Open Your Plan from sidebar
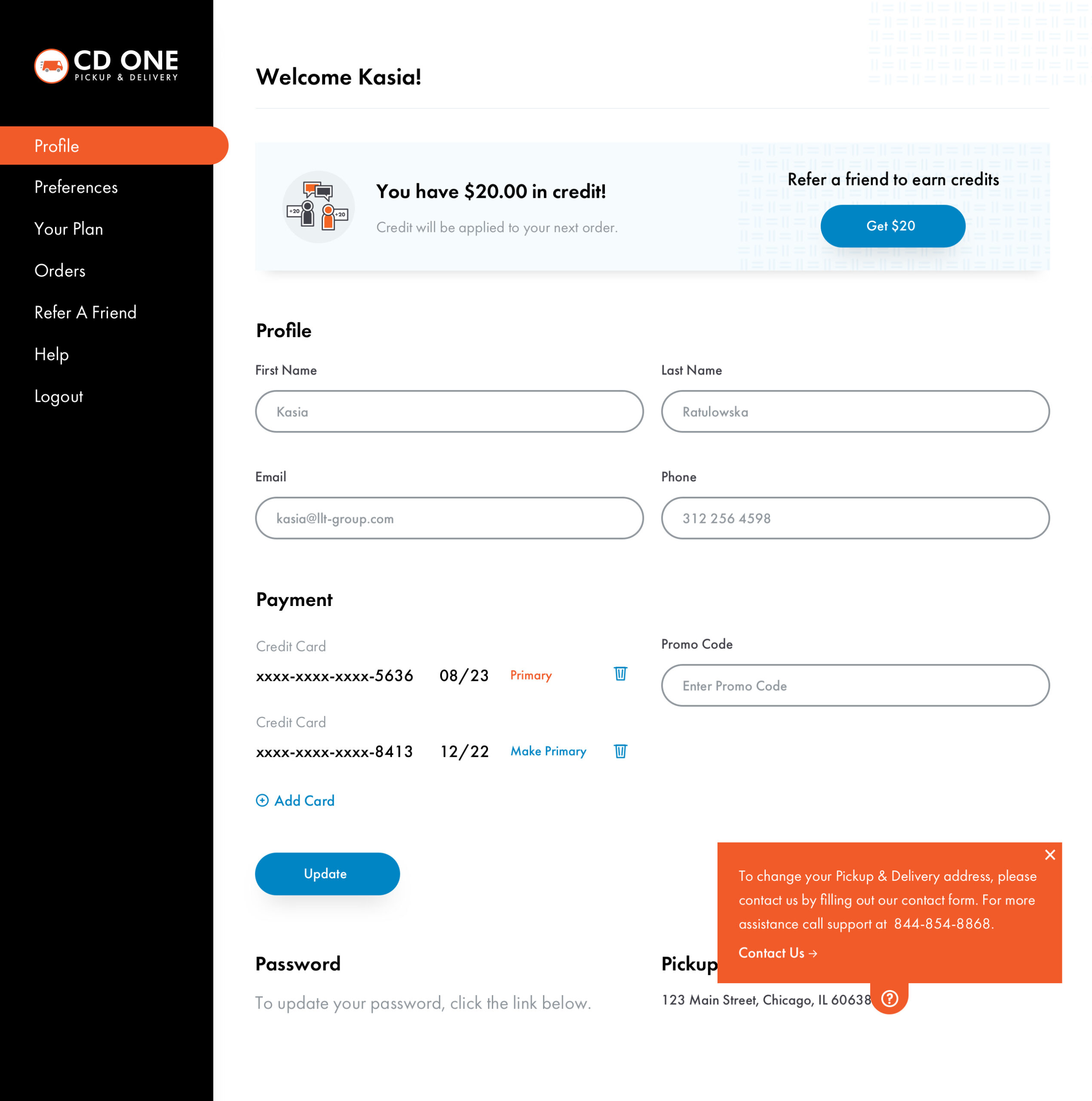1092x1101 pixels. tap(68, 228)
